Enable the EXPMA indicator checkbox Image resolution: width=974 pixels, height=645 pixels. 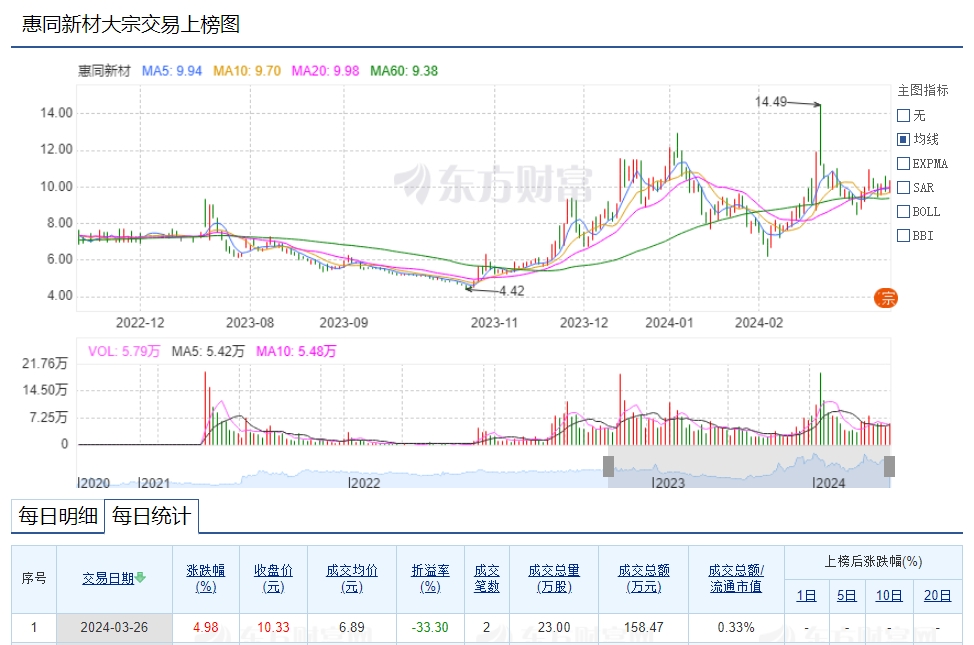(x=904, y=164)
